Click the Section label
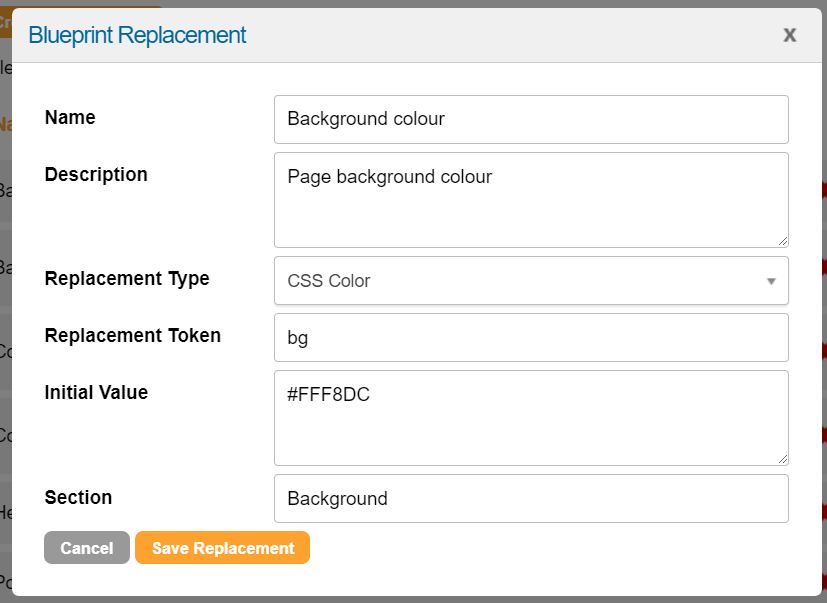827x603 pixels. [78, 497]
